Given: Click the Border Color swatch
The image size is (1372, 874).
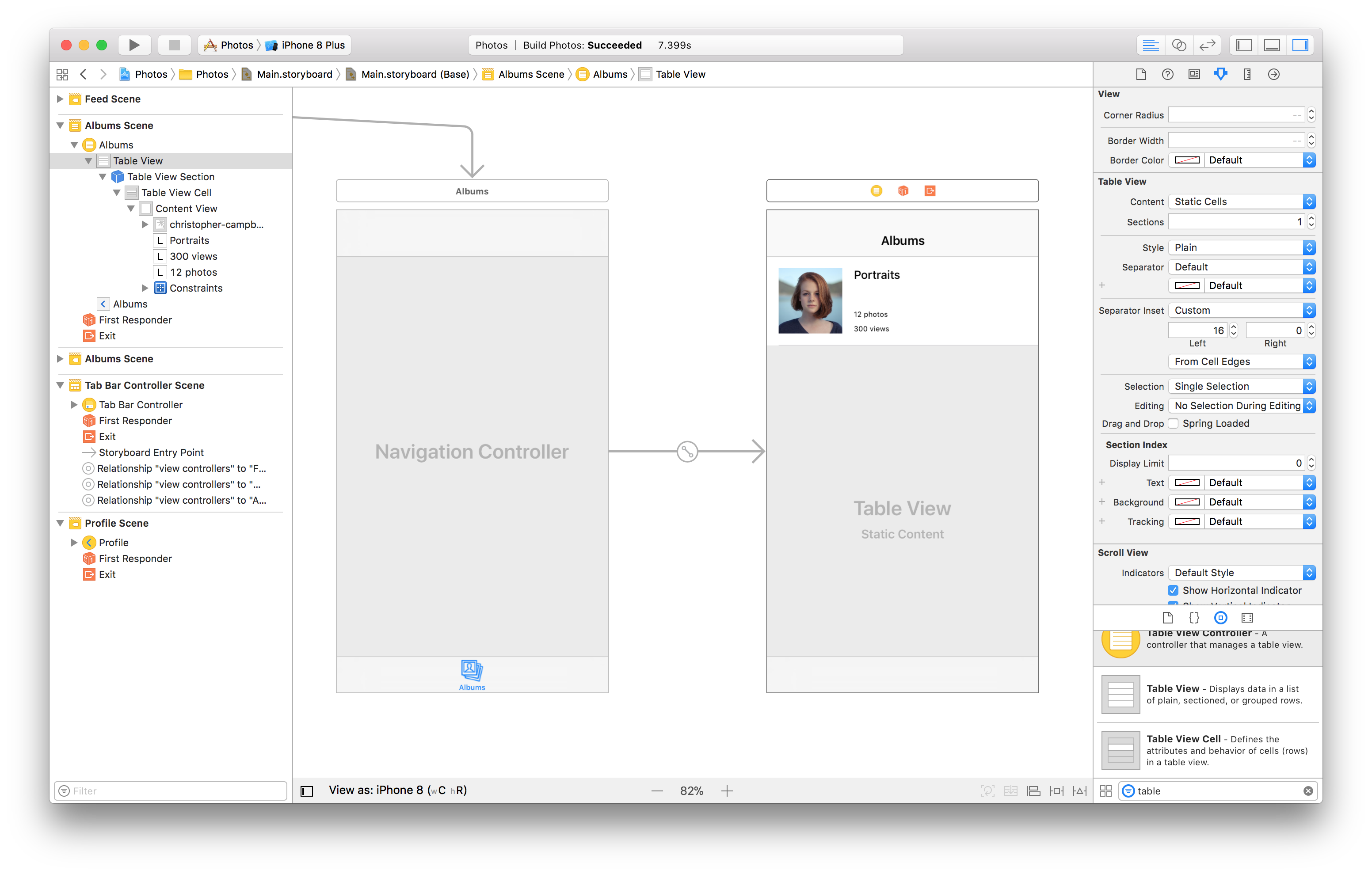Looking at the screenshot, I should click(x=1186, y=160).
